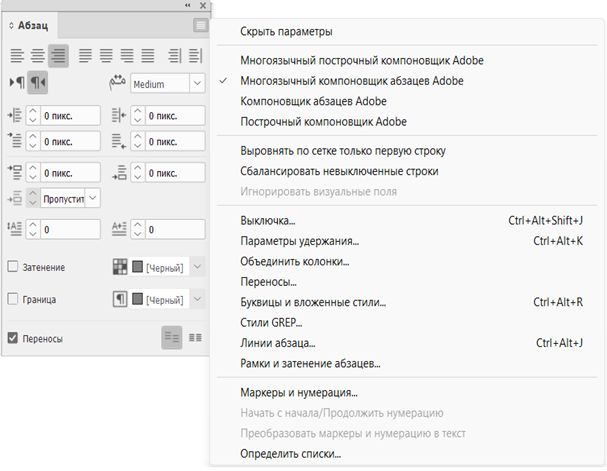
Task: Open the Medium Kashida dropdown
Action: pos(197,83)
